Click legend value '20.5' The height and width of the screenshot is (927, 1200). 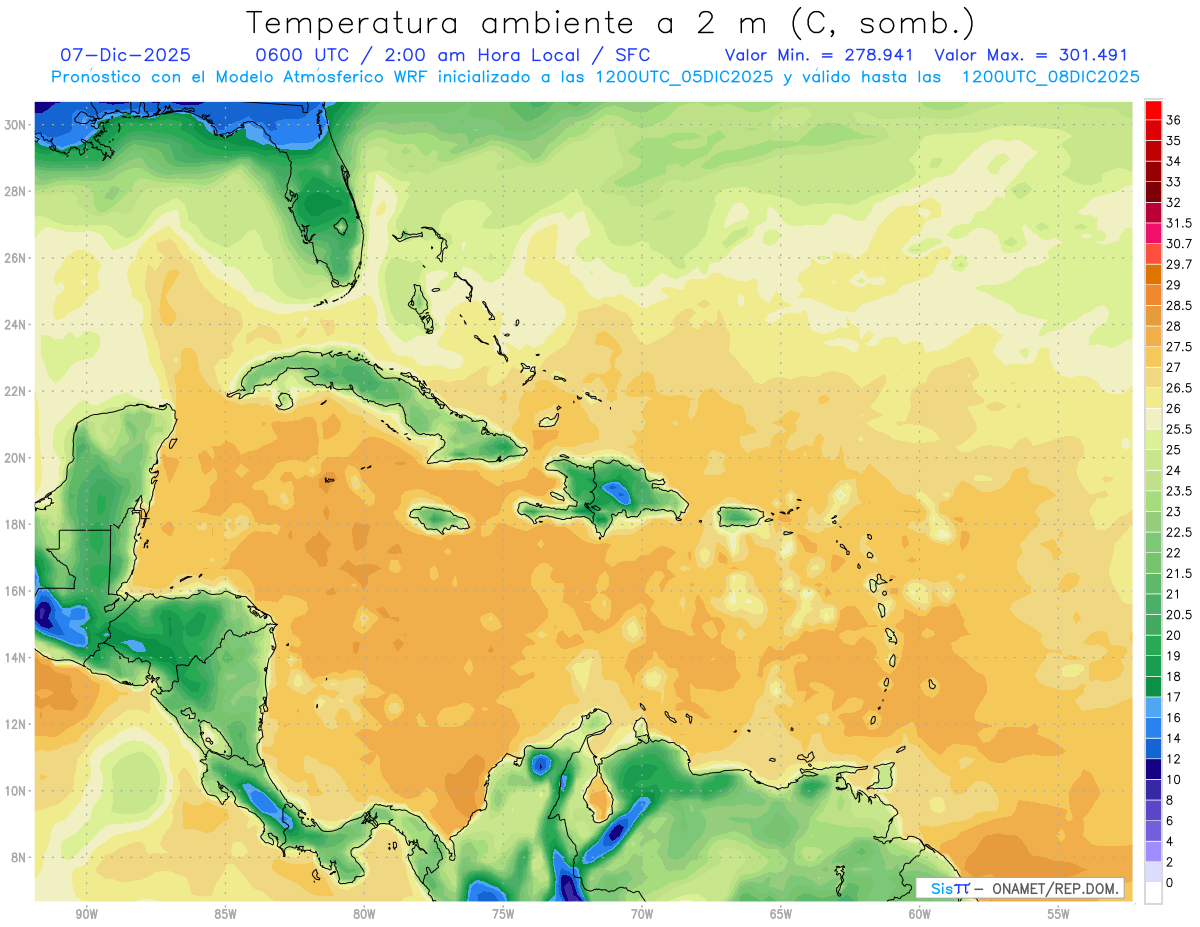[x=1179, y=614]
